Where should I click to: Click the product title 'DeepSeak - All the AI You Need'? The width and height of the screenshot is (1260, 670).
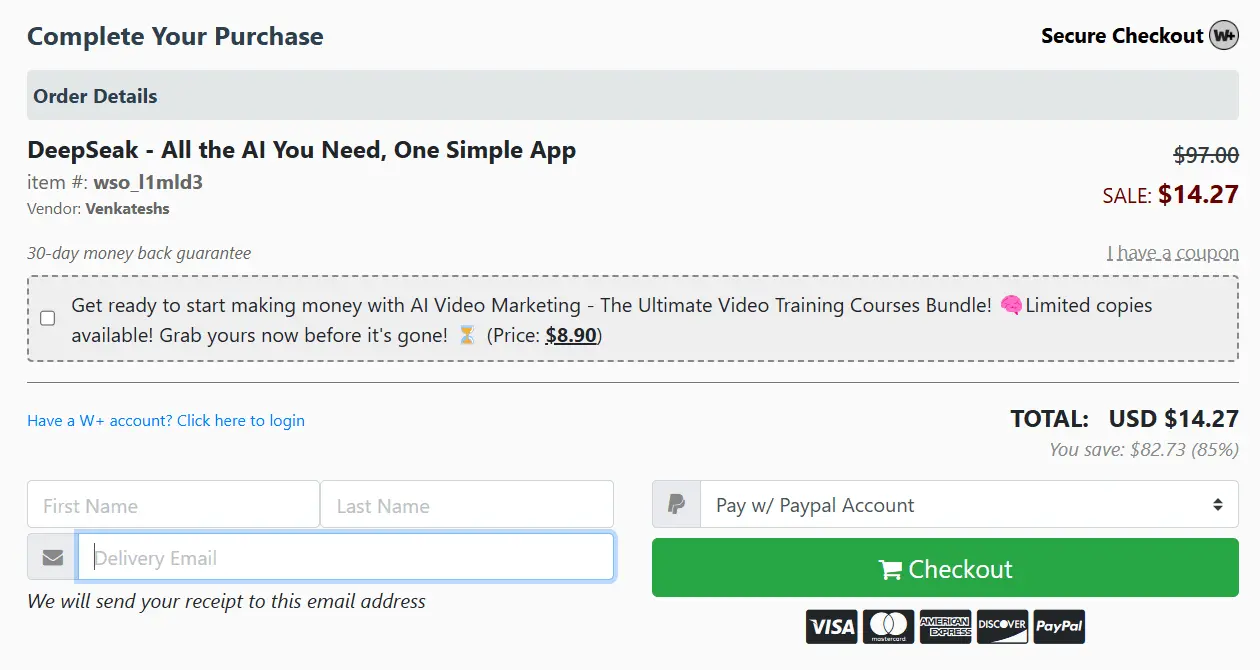point(301,151)
